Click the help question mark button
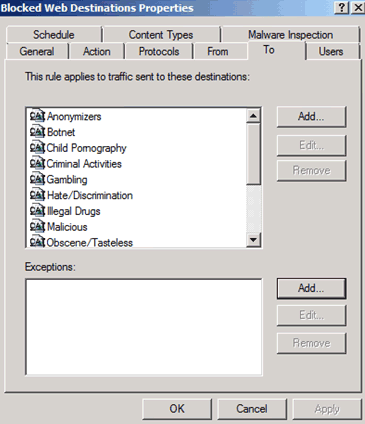This screenshot has height=424, width=365. [x=342, y=7]
